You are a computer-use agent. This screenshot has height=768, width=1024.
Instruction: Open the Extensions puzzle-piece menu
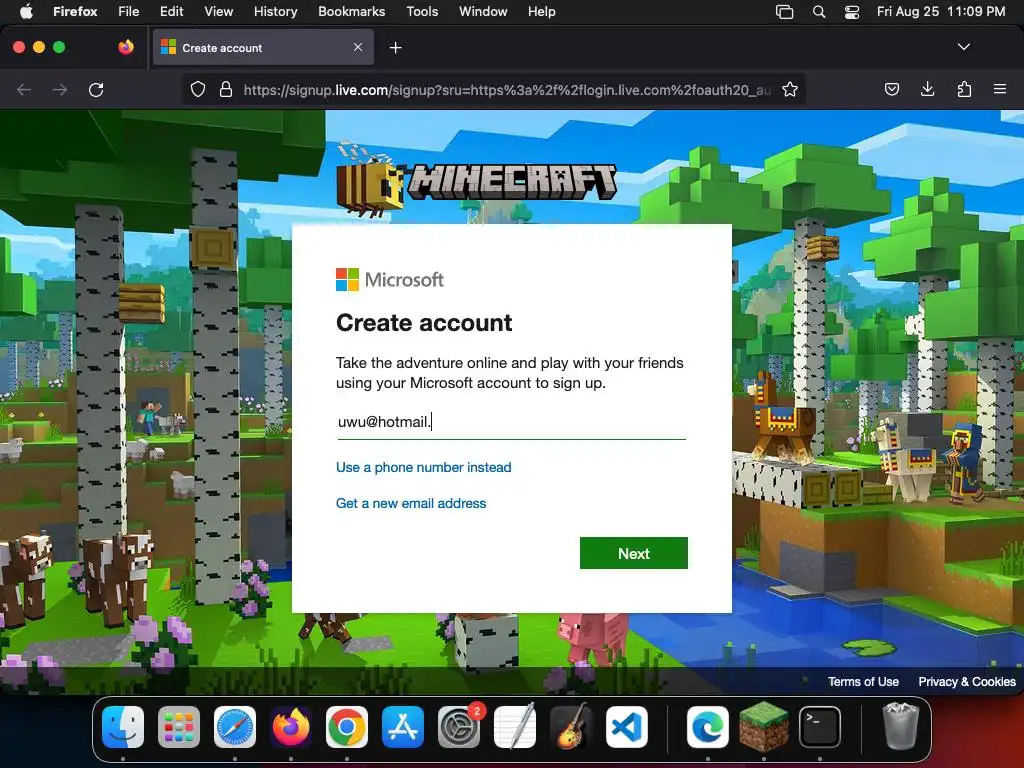(x=964, y=89)
